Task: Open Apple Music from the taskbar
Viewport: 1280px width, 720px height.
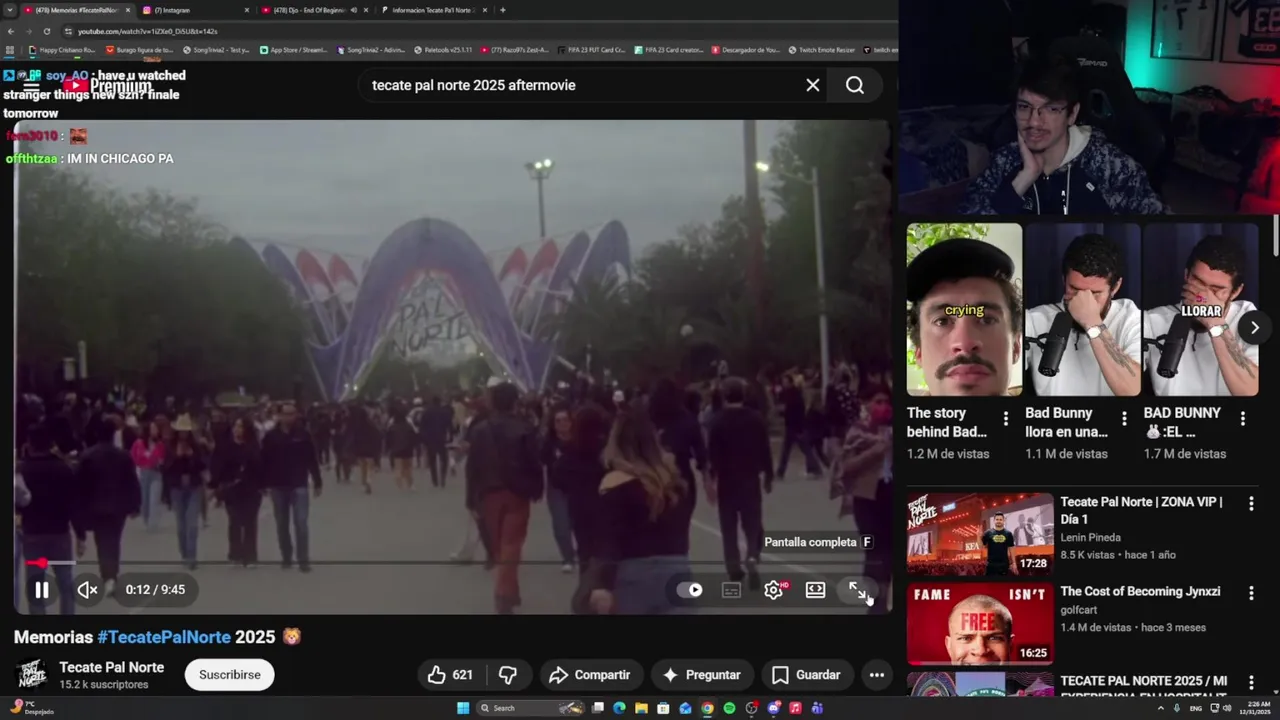Action: point(795,708)
